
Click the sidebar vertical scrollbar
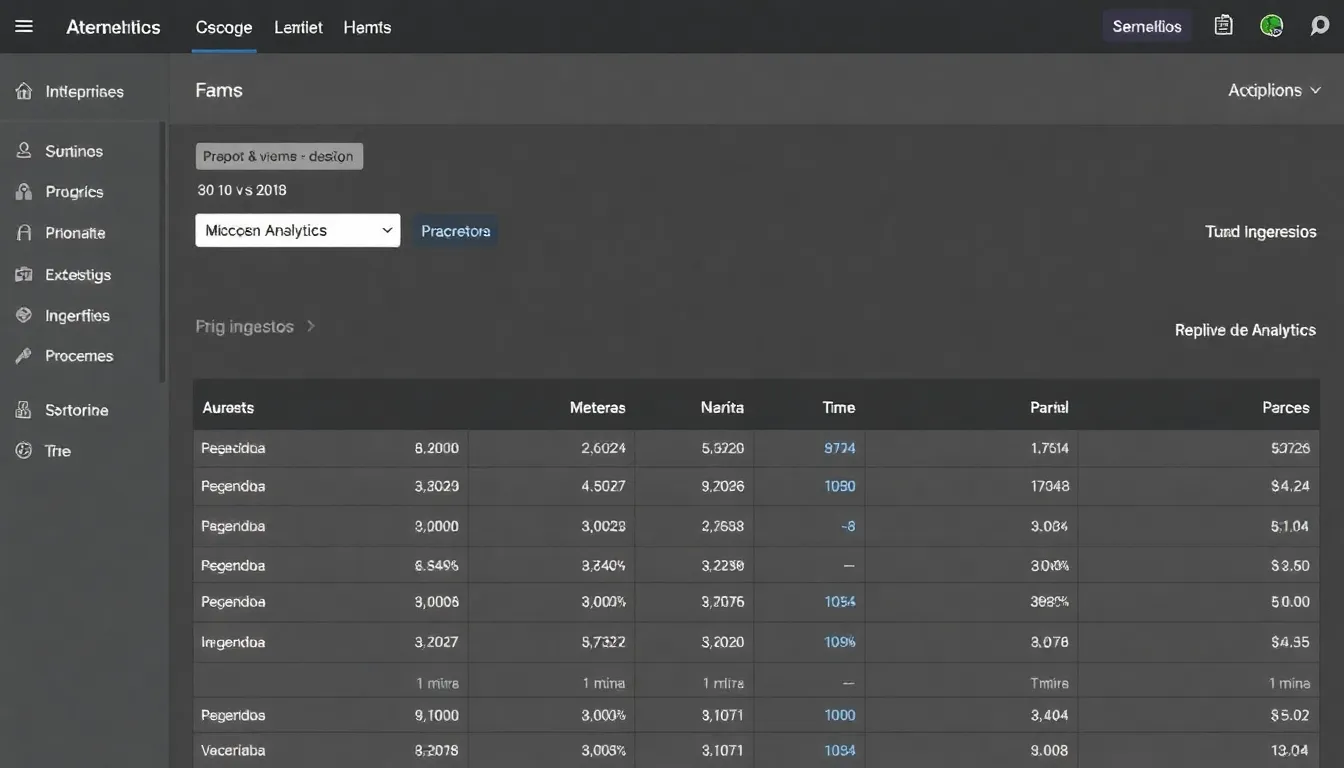click(163, 252)
